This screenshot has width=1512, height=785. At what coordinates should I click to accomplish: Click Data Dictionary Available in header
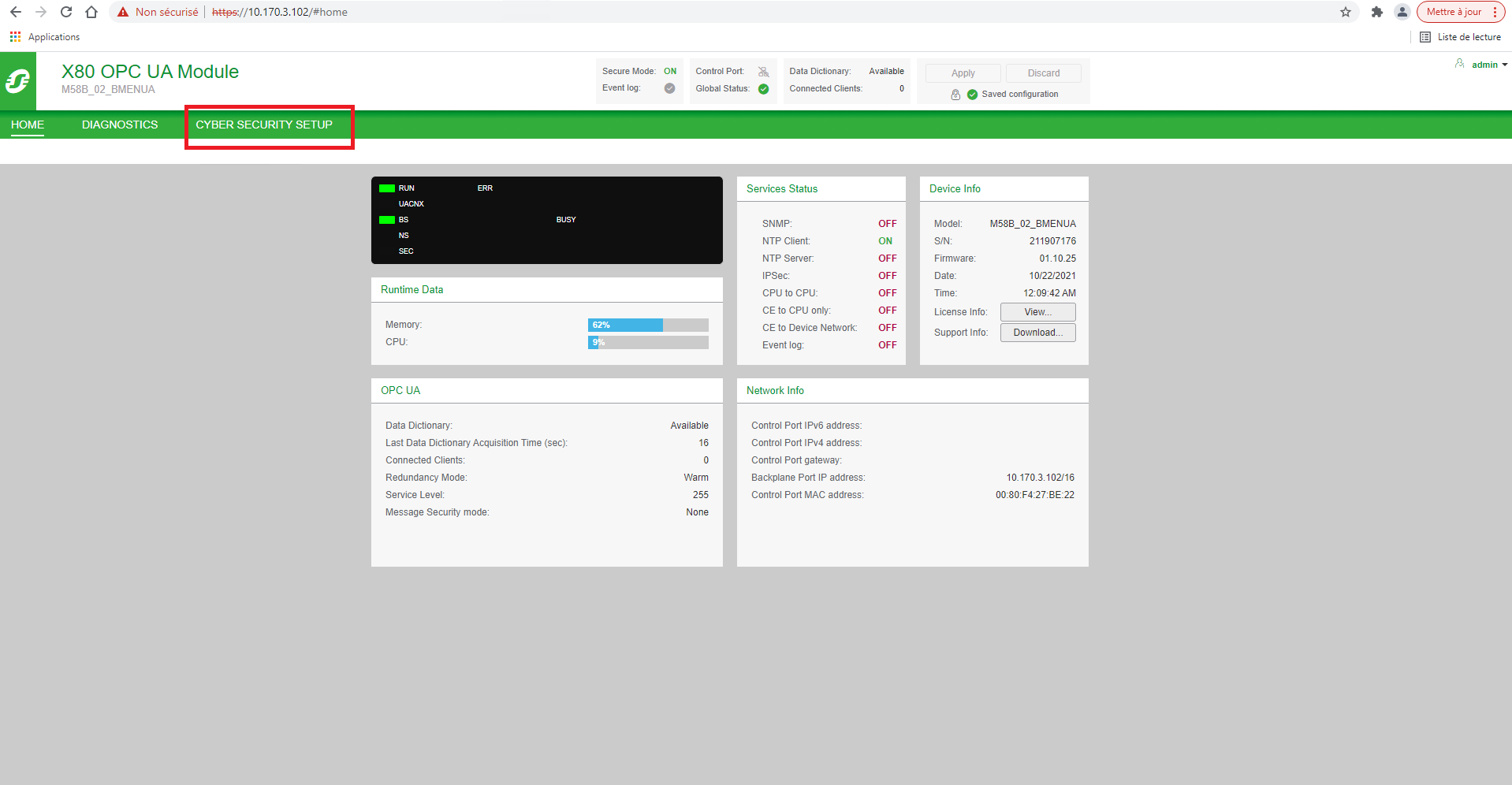click(x=886, y=71)
